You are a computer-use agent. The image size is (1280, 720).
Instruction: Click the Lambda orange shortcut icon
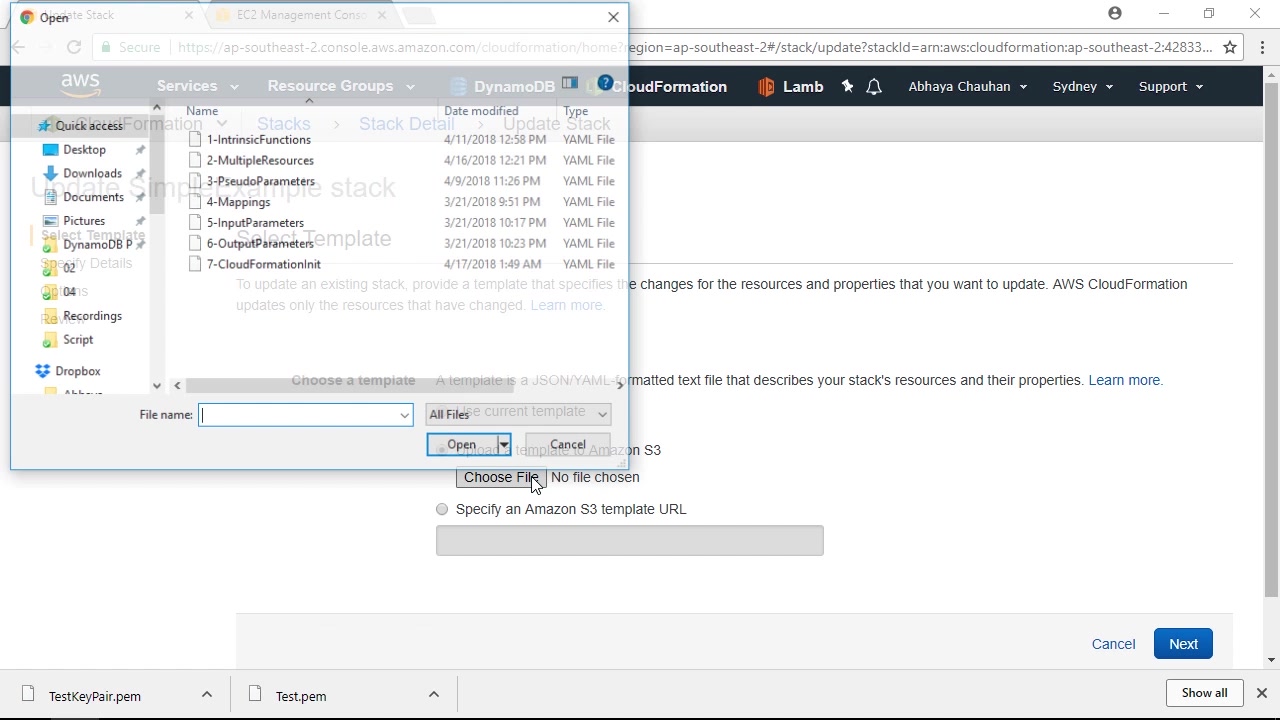point(766,87)
